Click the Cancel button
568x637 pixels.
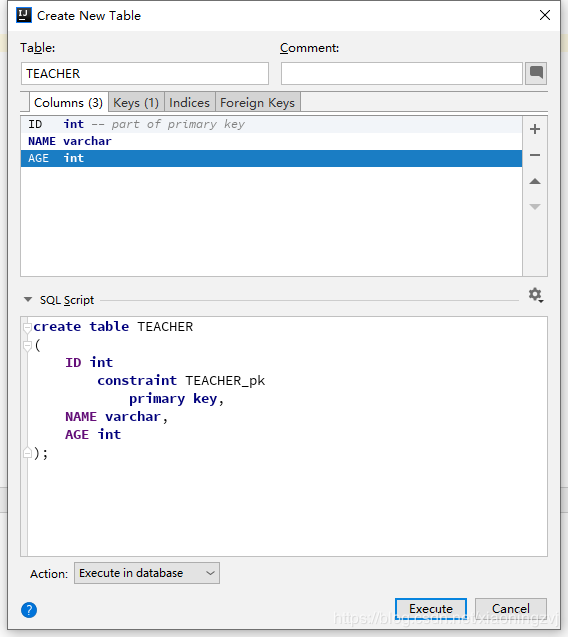(511, 609)
